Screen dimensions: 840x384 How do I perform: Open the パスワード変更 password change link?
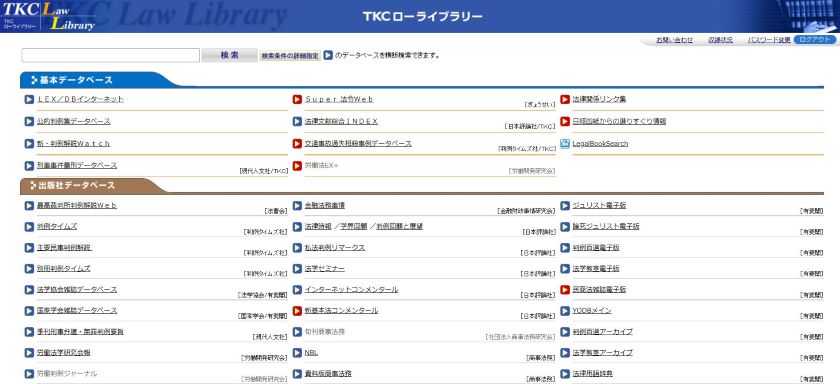point(769,40)
